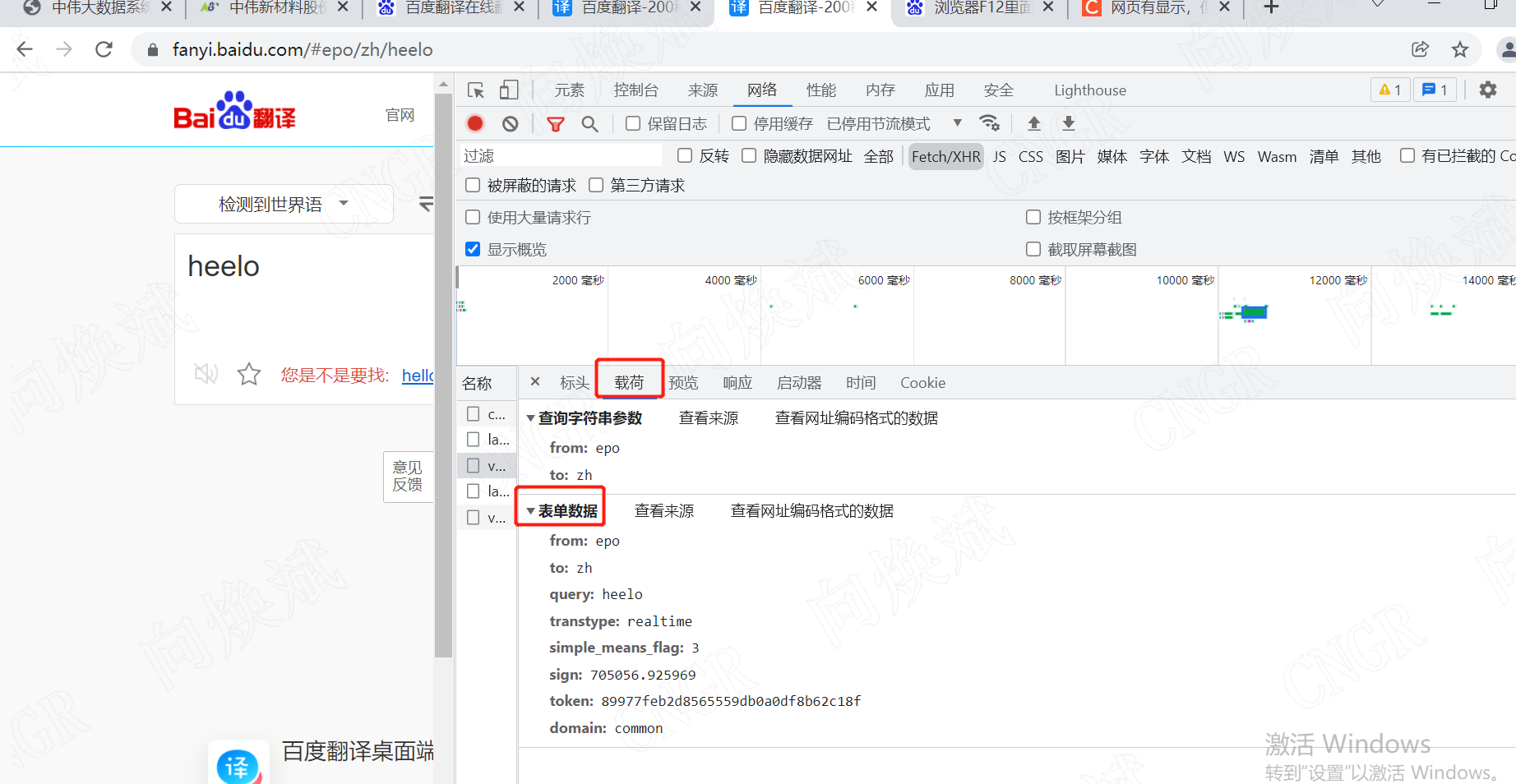Share this page icon in address bar

(1421, 49)
